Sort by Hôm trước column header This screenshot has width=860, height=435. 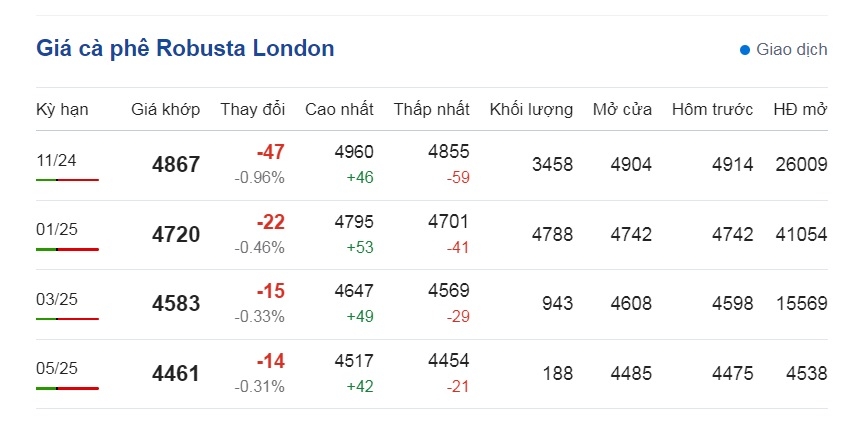click(x=712, y=109)
